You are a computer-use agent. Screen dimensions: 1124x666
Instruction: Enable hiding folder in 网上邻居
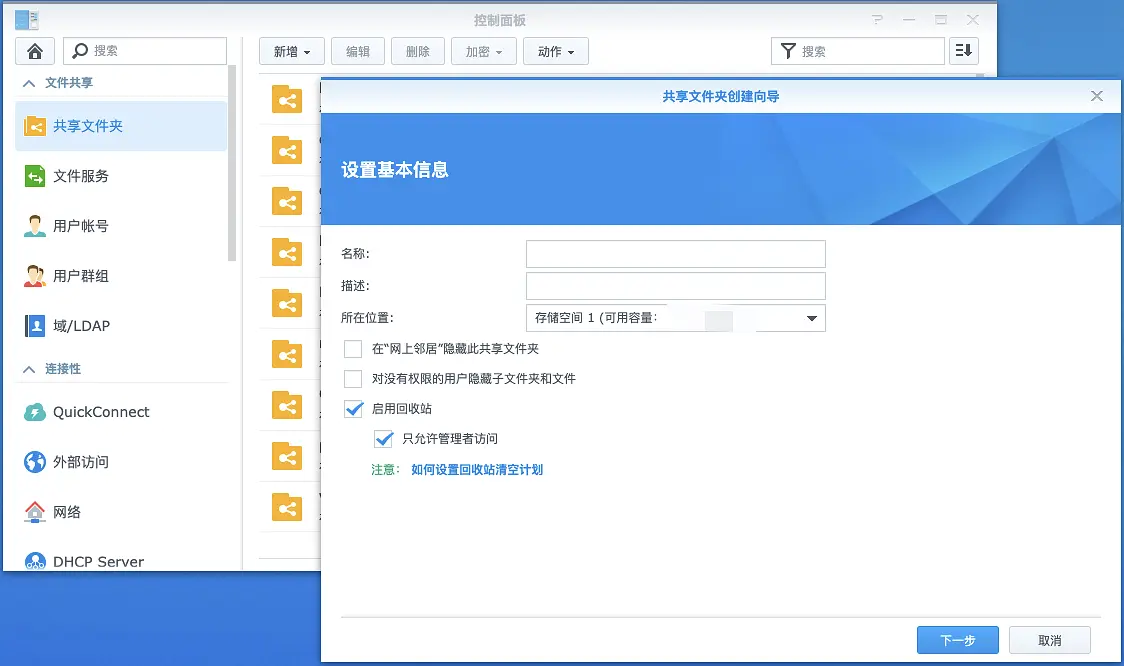pyautogui.click(x=353, y=349)
